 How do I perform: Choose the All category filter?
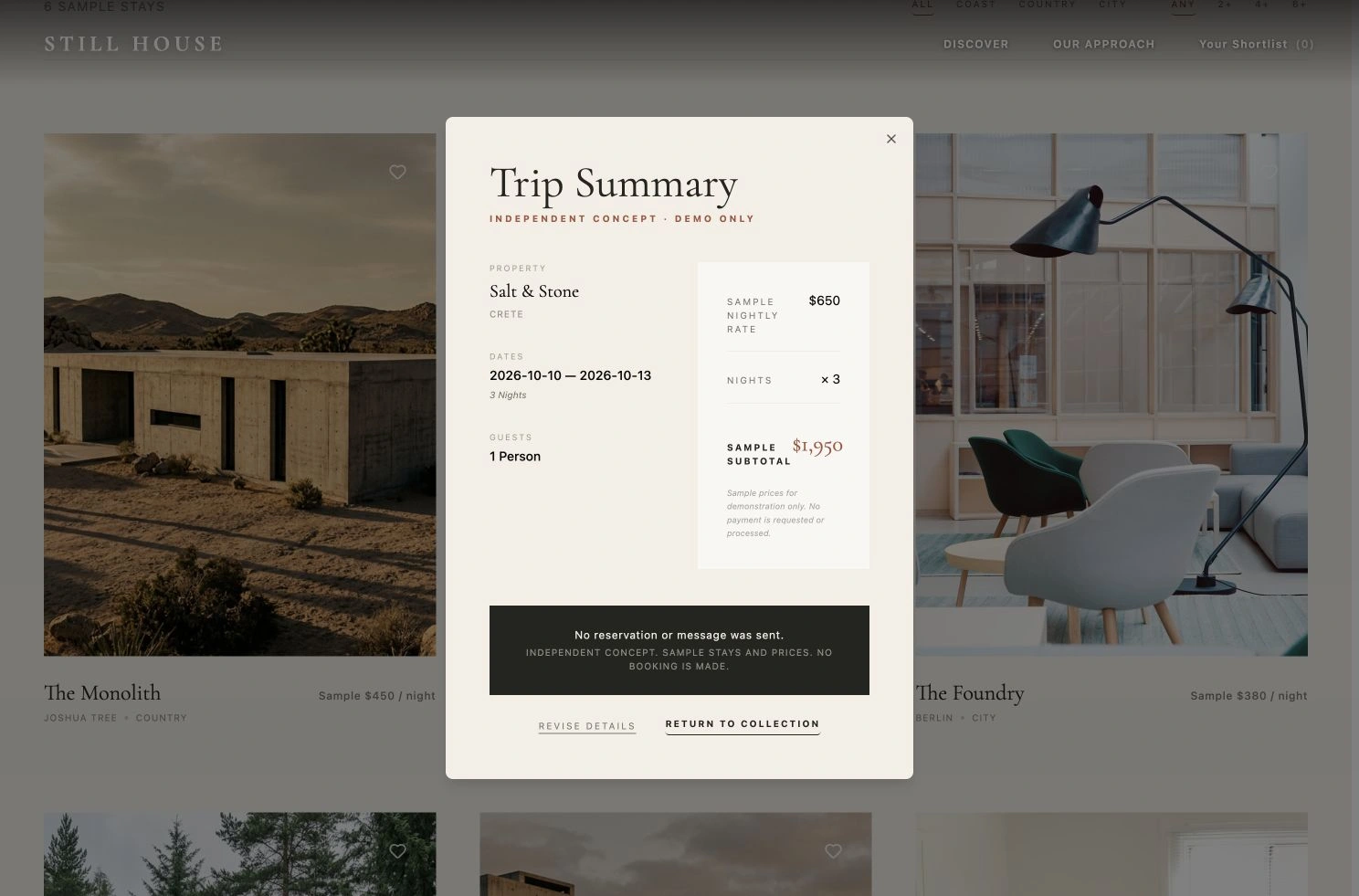(922, 5)
